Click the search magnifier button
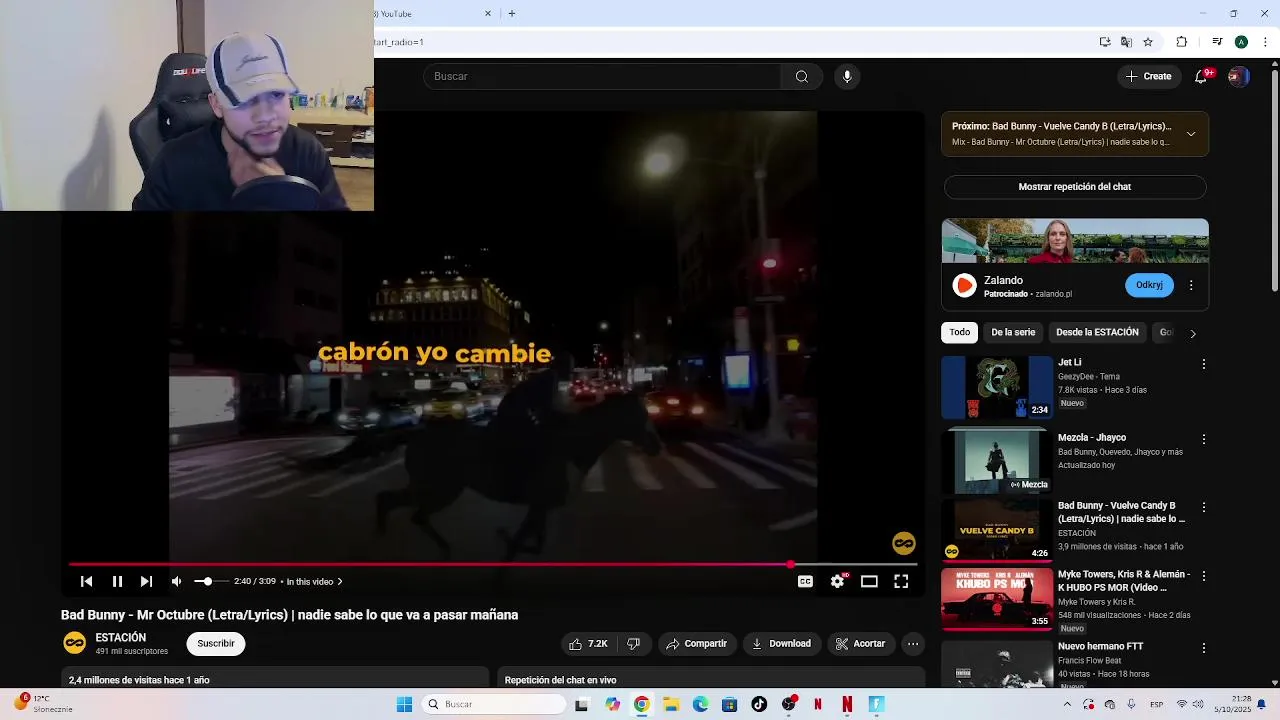 click(x=802, y=76)
